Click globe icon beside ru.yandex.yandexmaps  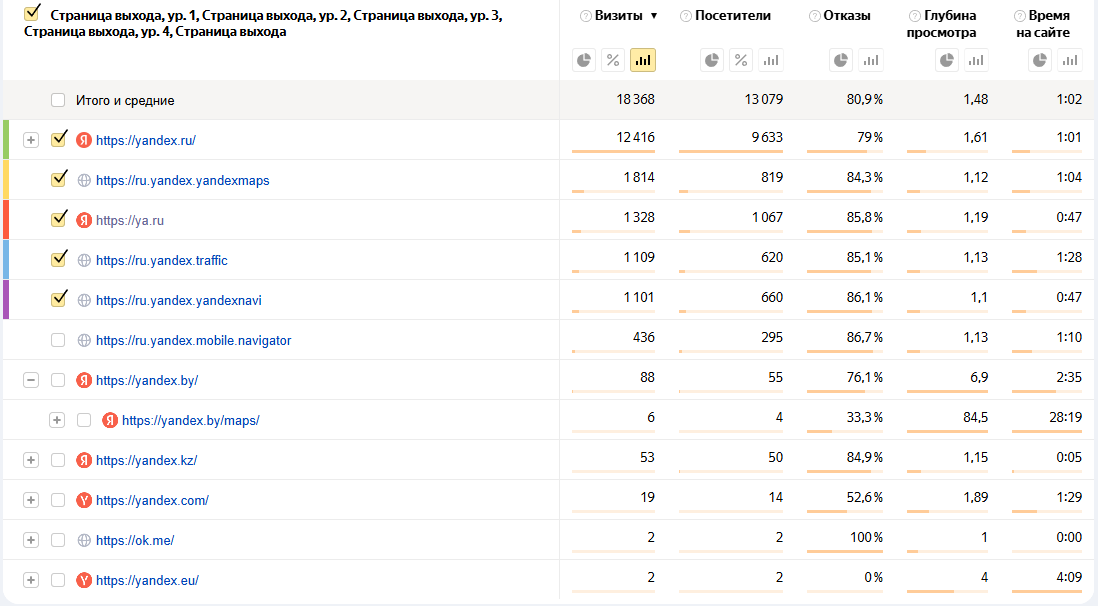pyautogui.click(x=84, y=180)
